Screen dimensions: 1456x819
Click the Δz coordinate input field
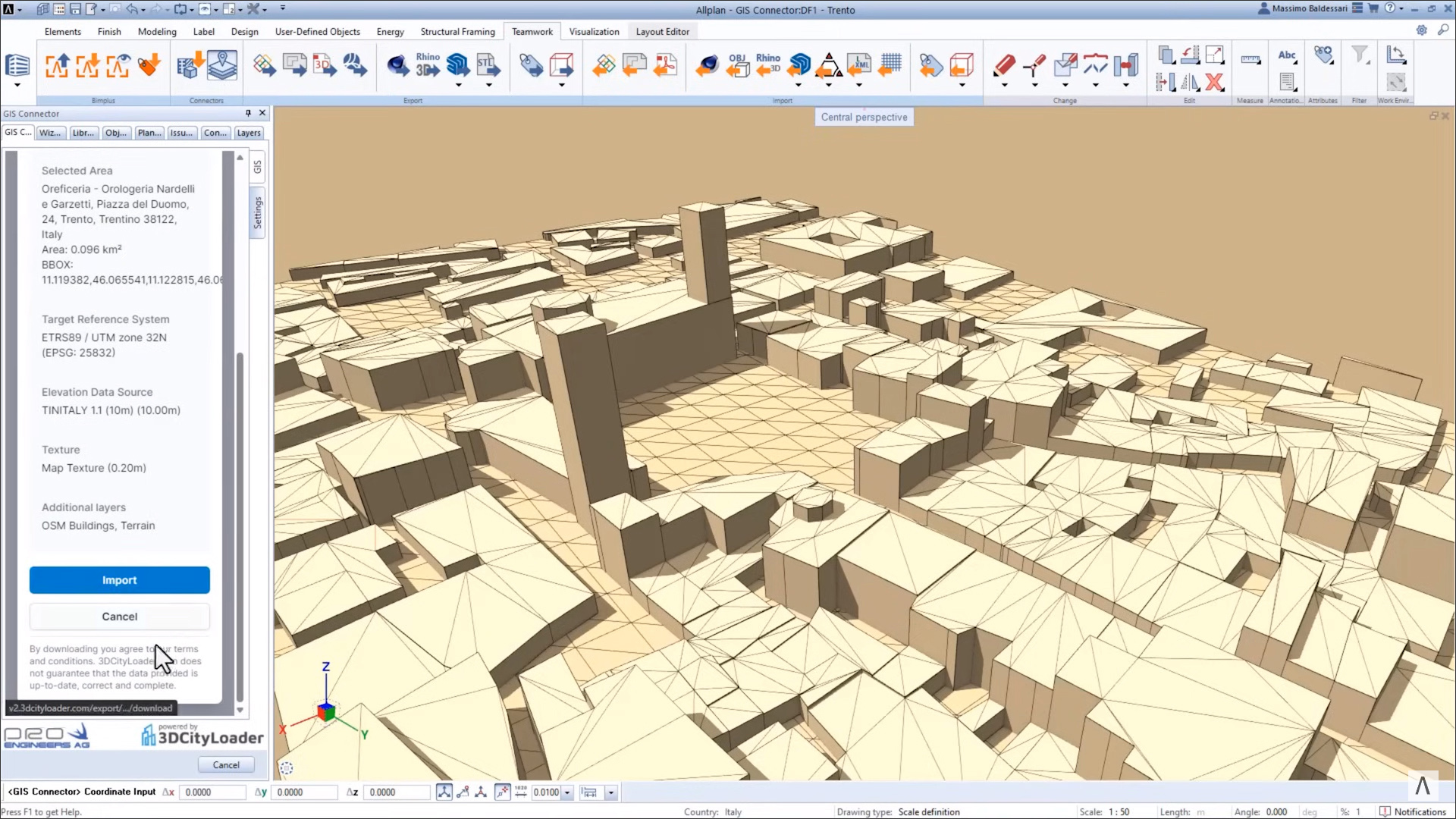[x=397, y=792]
